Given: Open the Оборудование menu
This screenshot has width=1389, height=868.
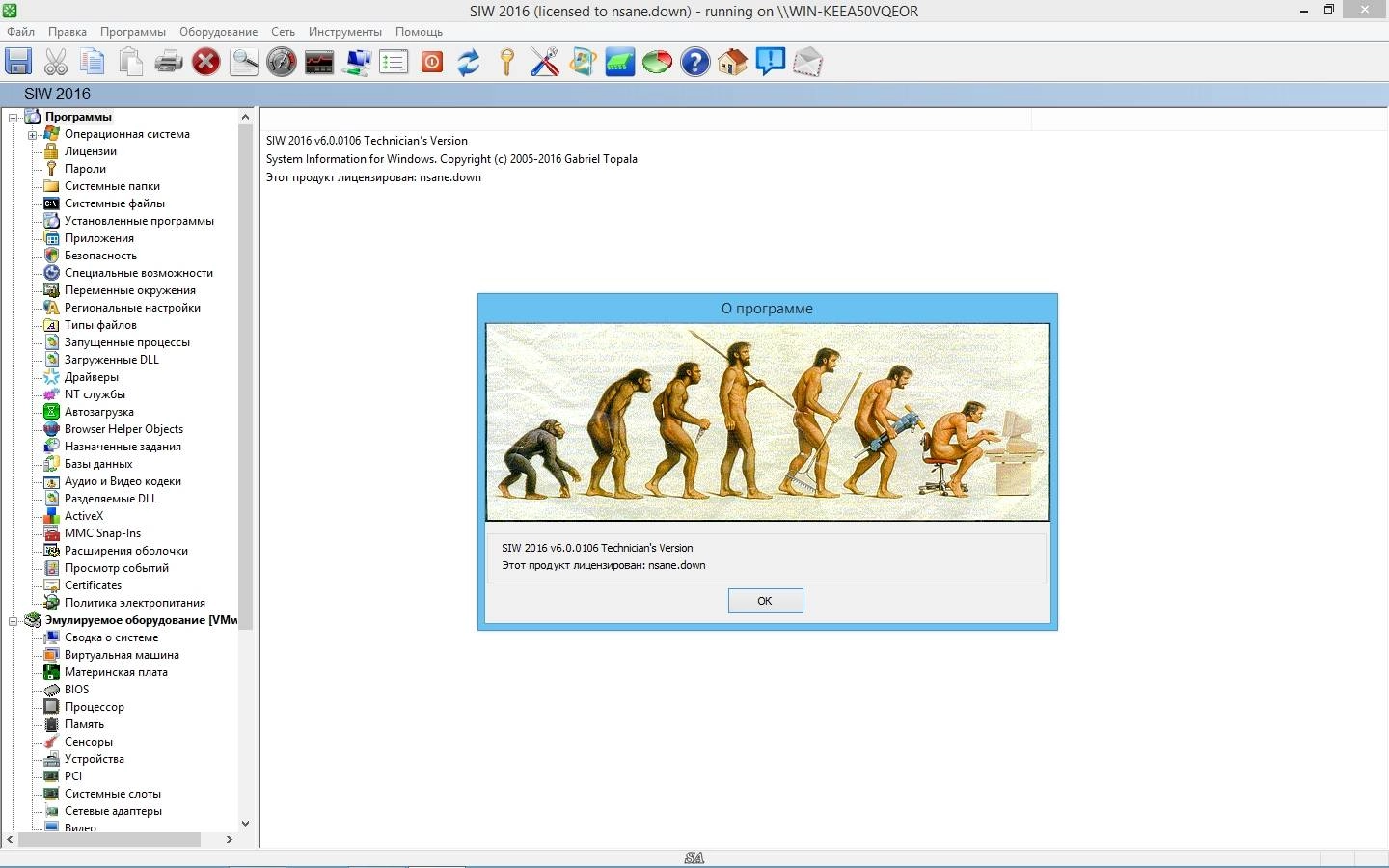Looking at the screenshot, I should 219,32.
